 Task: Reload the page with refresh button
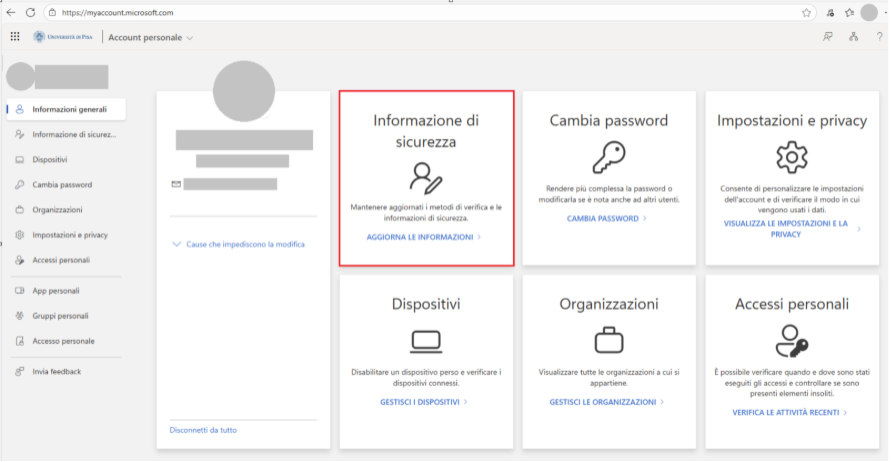click(30, 13)
